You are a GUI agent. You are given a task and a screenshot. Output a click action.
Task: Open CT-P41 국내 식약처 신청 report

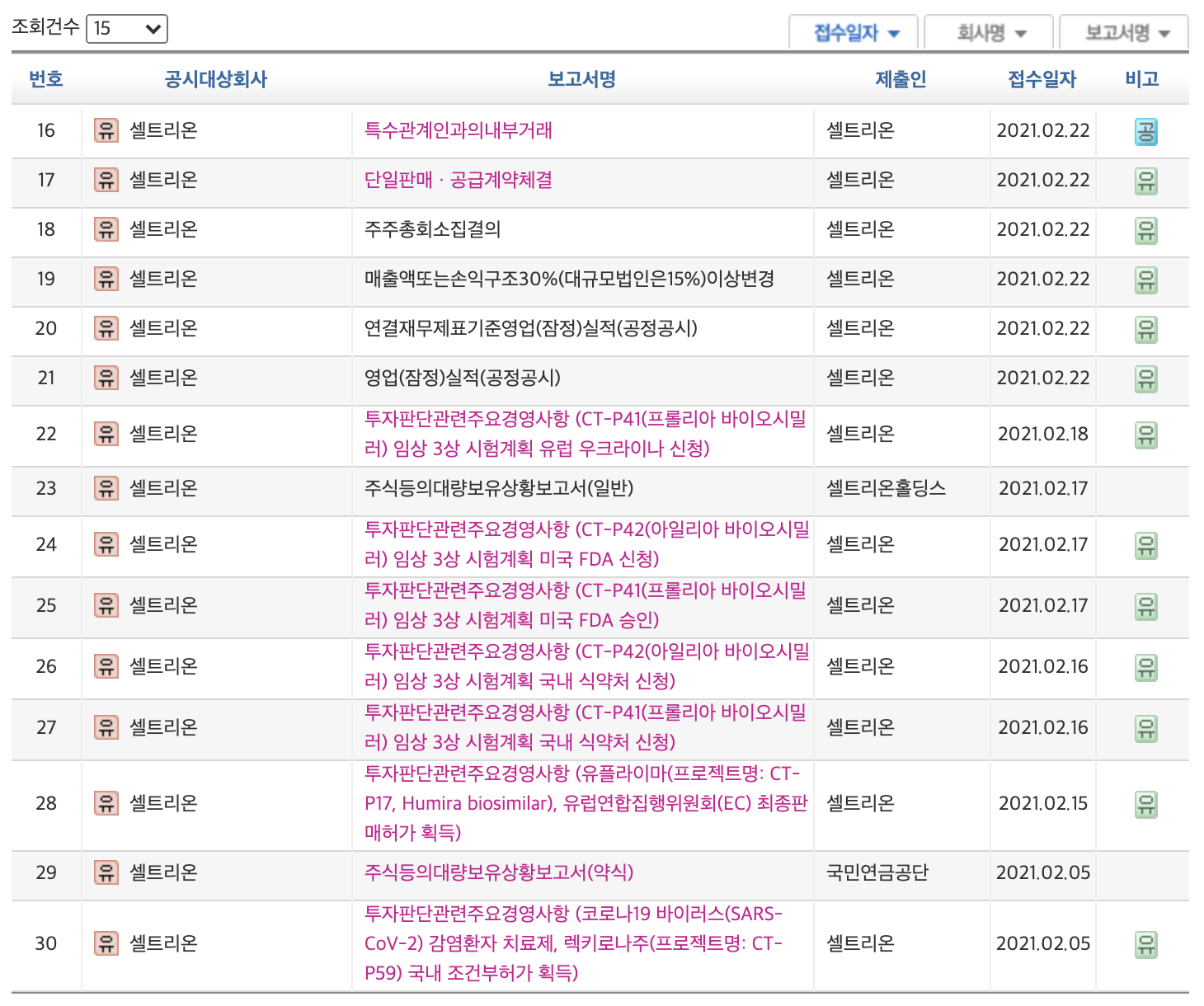pyautogui.click(x=586, y=727)
